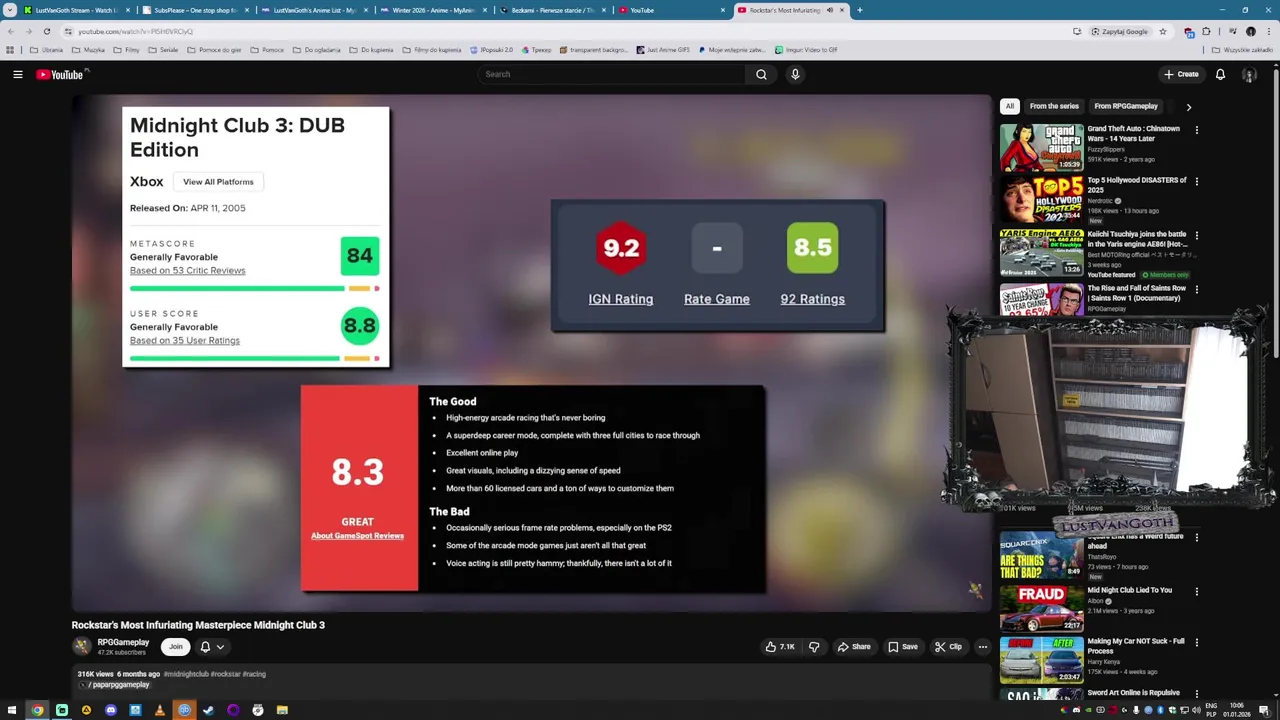Open notification preferences dropdown for RPGGameplay
1280x720 pixels.
(212, 647)
